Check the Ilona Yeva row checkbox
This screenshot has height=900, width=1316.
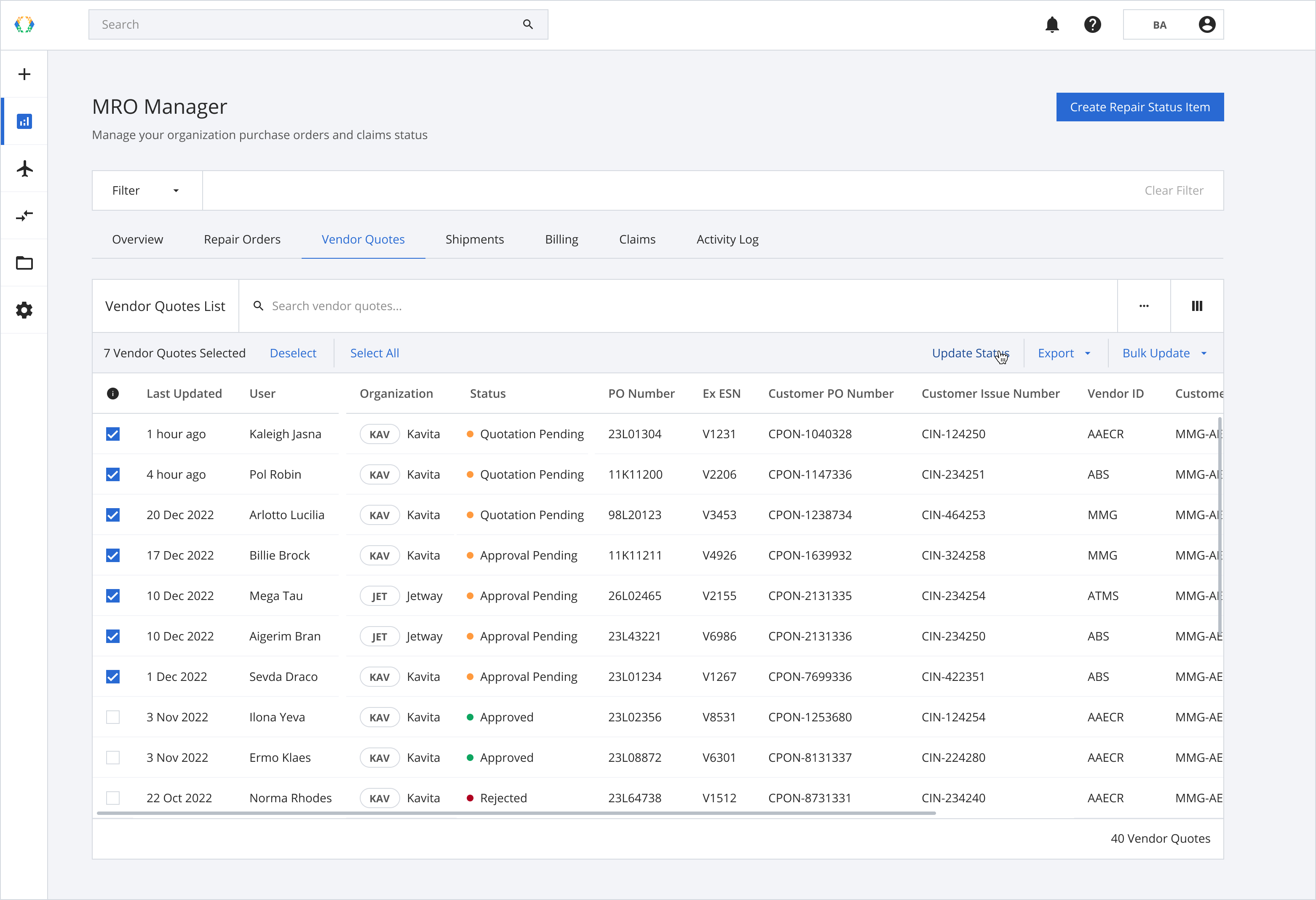[113, 718]
